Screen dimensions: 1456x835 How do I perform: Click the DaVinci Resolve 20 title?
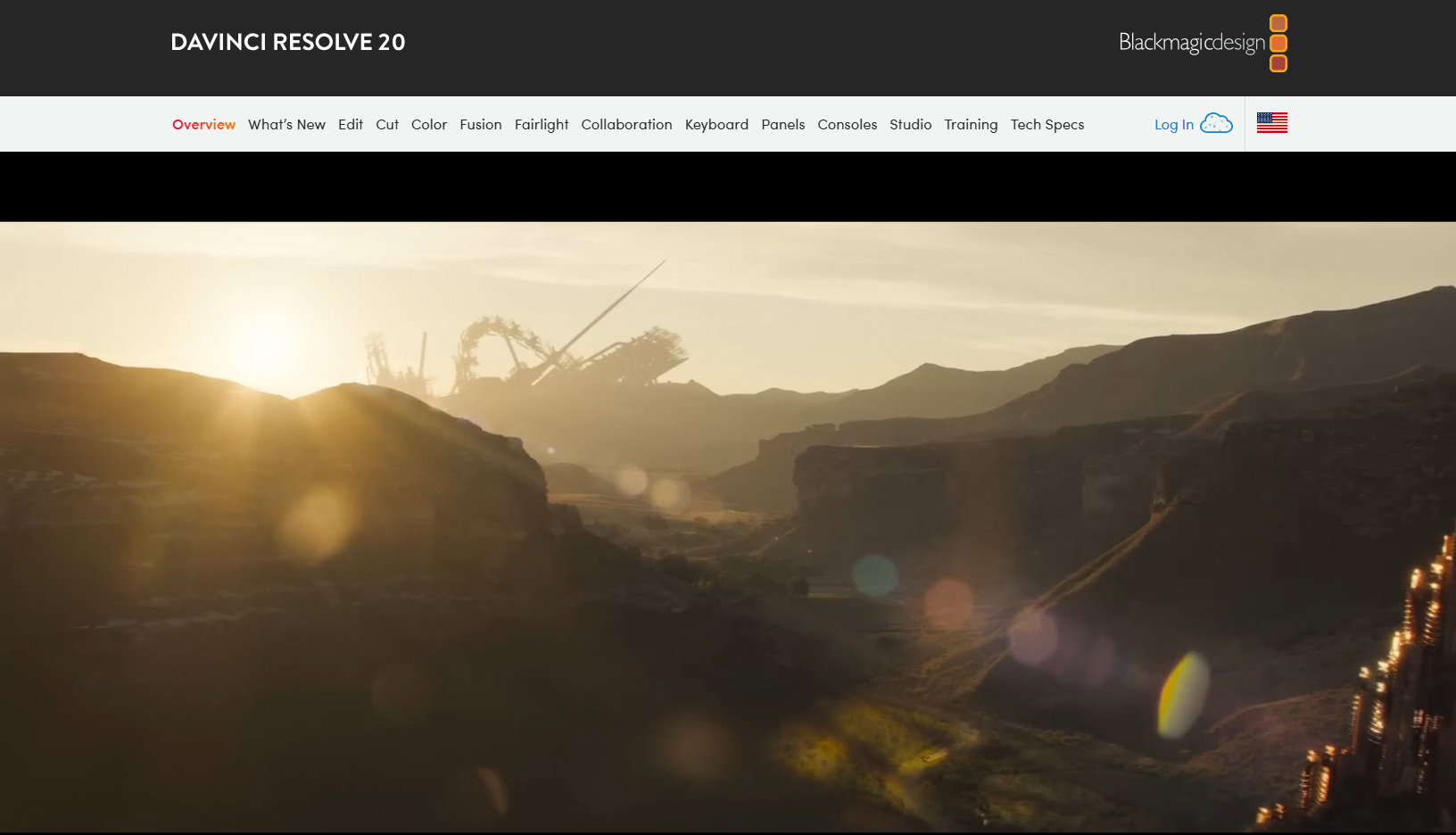click(x=287, y=42)
